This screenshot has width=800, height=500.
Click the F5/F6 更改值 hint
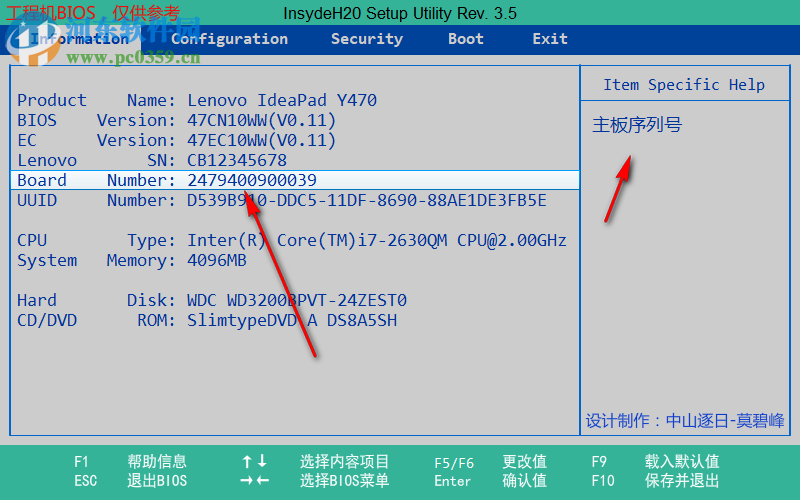[490, 462]
